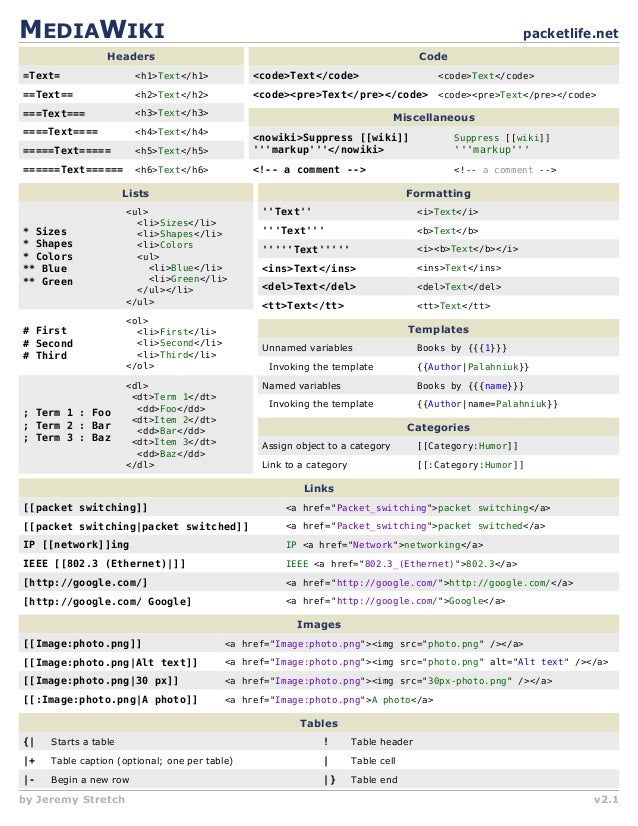
Task: Click the 'IEEE [[802.3 (Ethernet)|]]' example
Action: click(104, 564)
